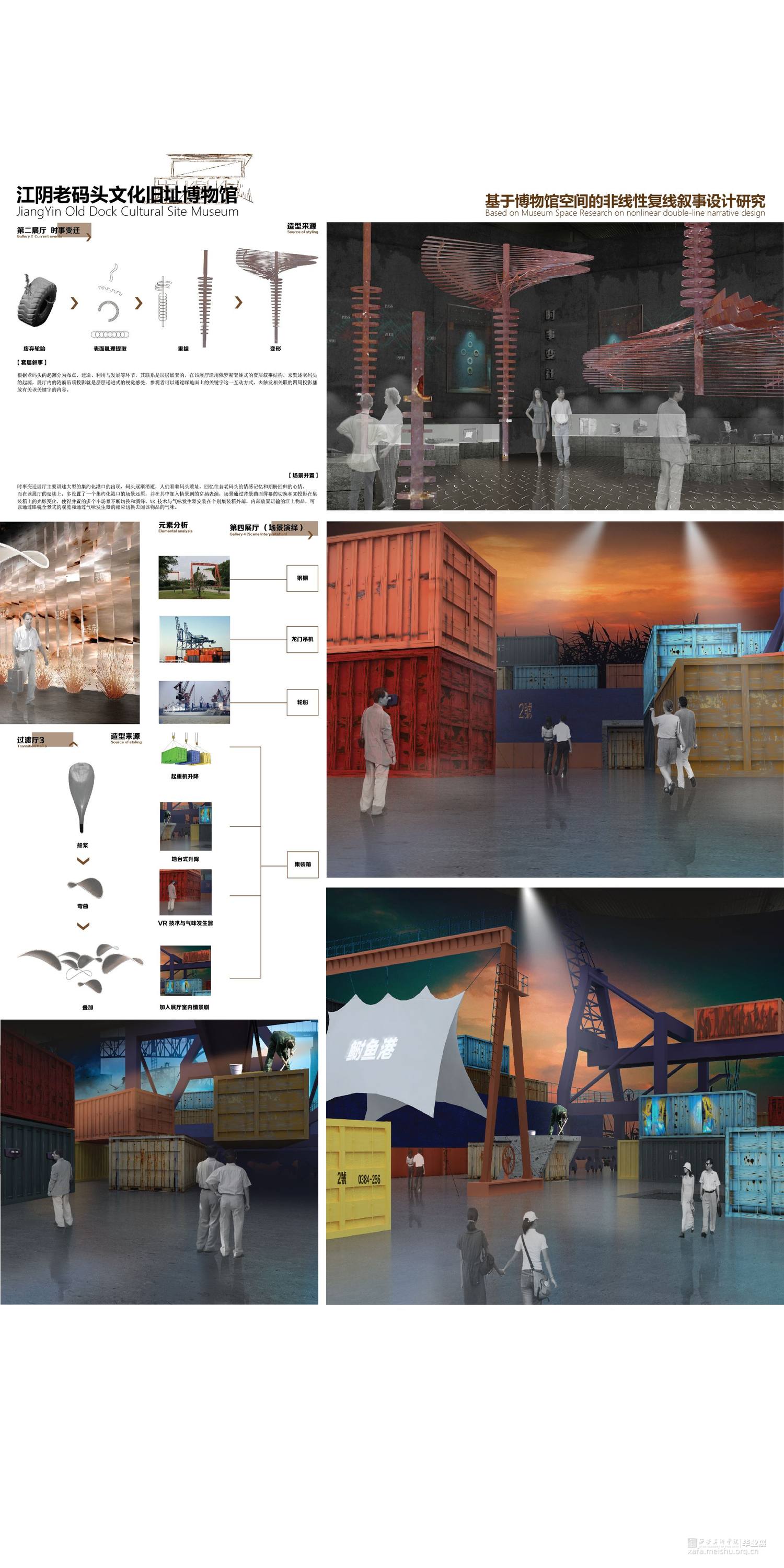Screen dimensions: 784x1568
Task: Select the bent oar shape above 弯曲
Action: (85, 888)
